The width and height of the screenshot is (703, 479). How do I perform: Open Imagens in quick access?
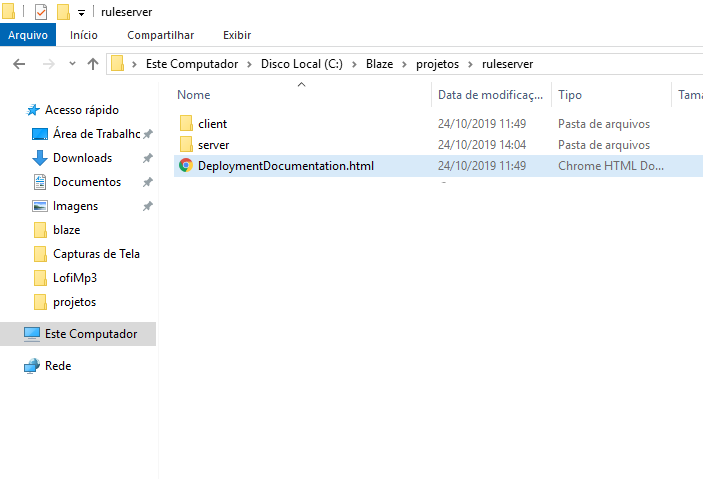[x=75, y=206]
